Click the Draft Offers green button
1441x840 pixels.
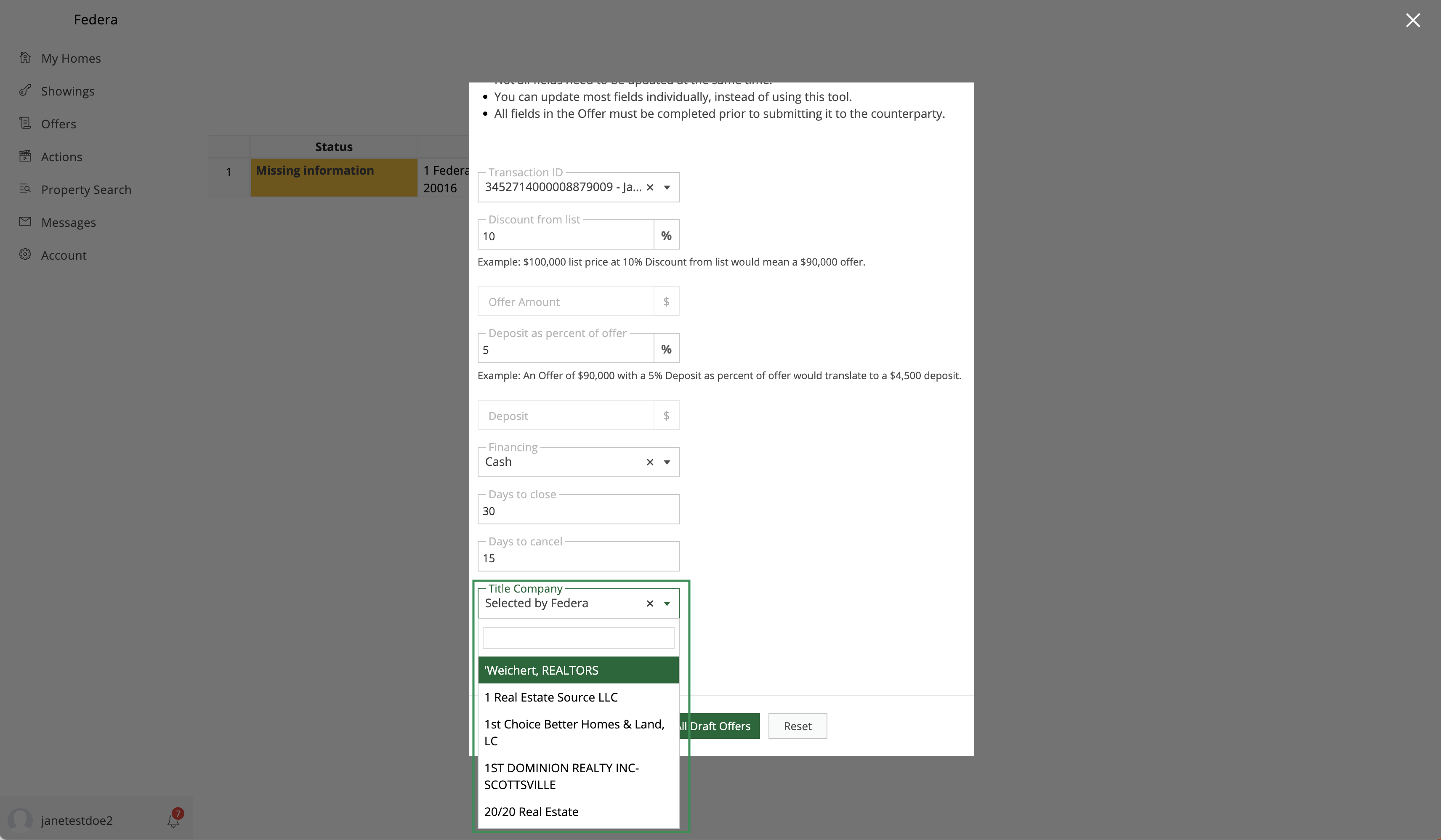719,726
